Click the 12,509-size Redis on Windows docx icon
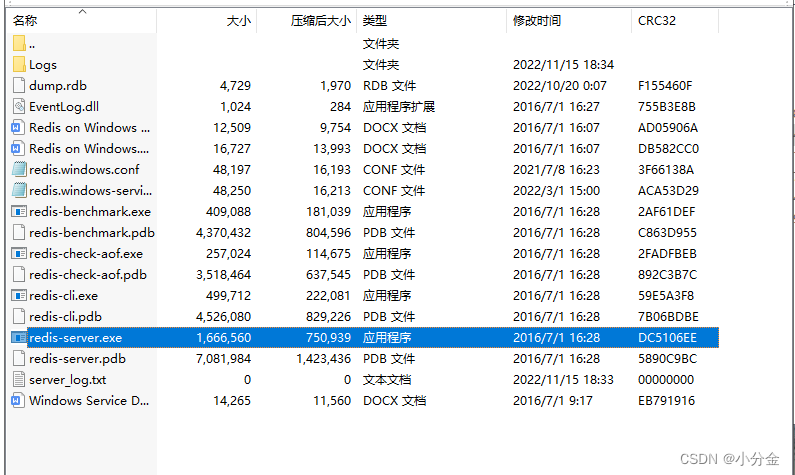Screen dimensions: 795x475 [x=19, y=127]
